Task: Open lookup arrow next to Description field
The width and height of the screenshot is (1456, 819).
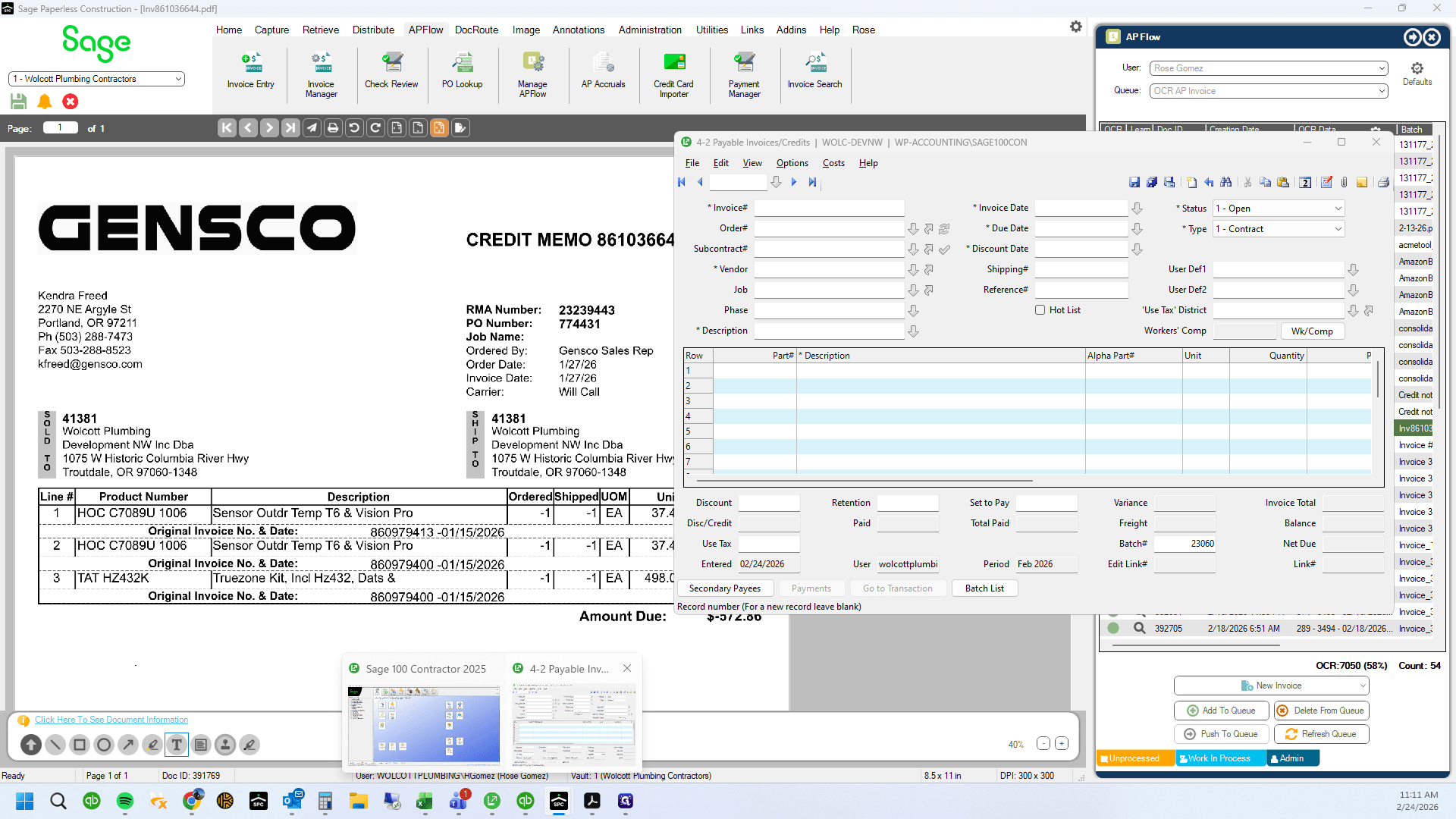Action: coord(913,331)
